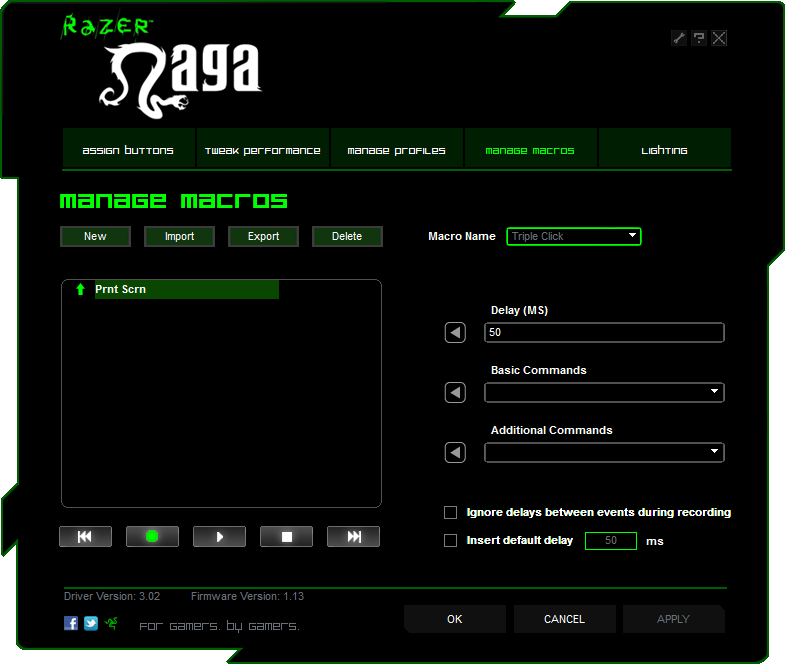
Task: Skip to the macro's last event
Action: pos(353,537)
